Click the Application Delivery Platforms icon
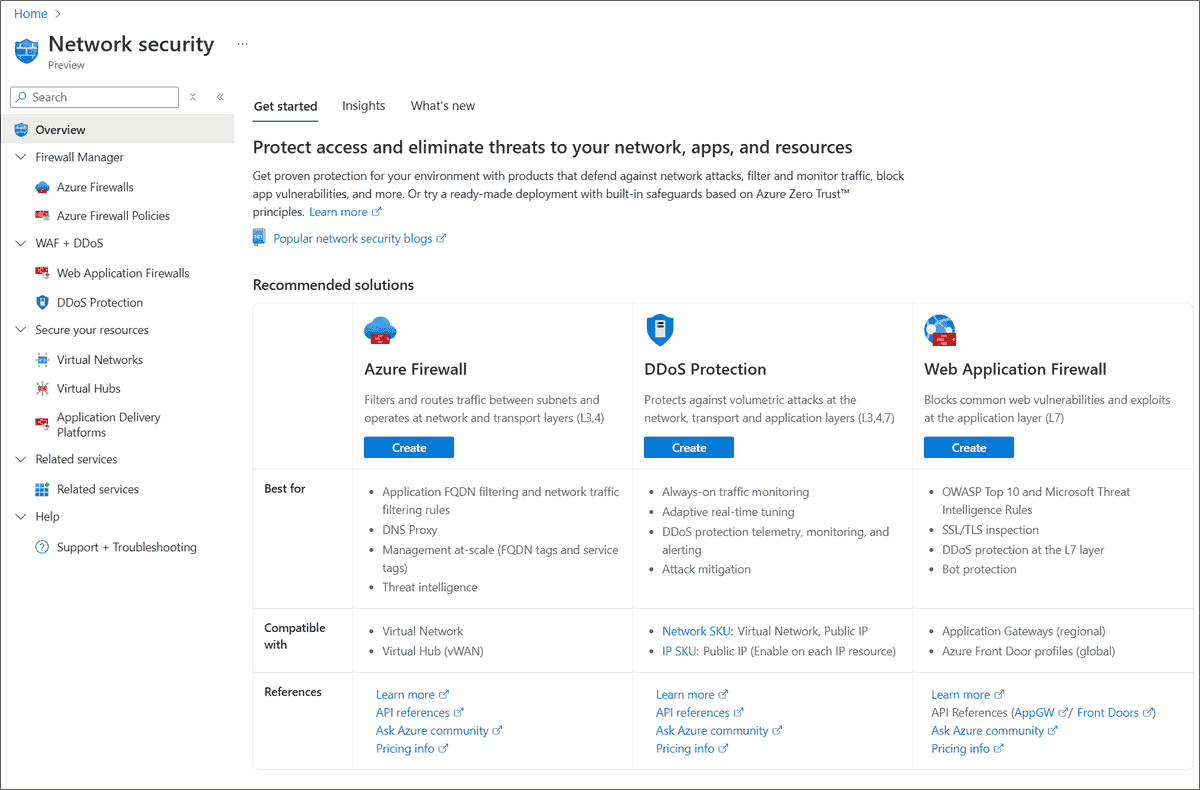The image size is (1200, 790). click(x=42, y=424)
